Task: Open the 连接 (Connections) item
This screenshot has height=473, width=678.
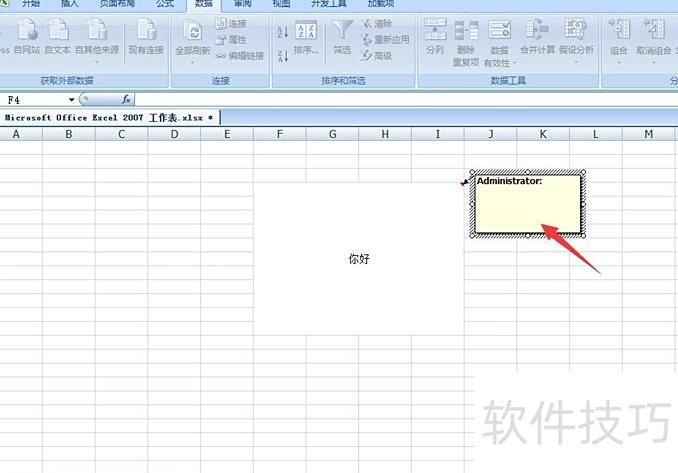Action: [232, 24]
